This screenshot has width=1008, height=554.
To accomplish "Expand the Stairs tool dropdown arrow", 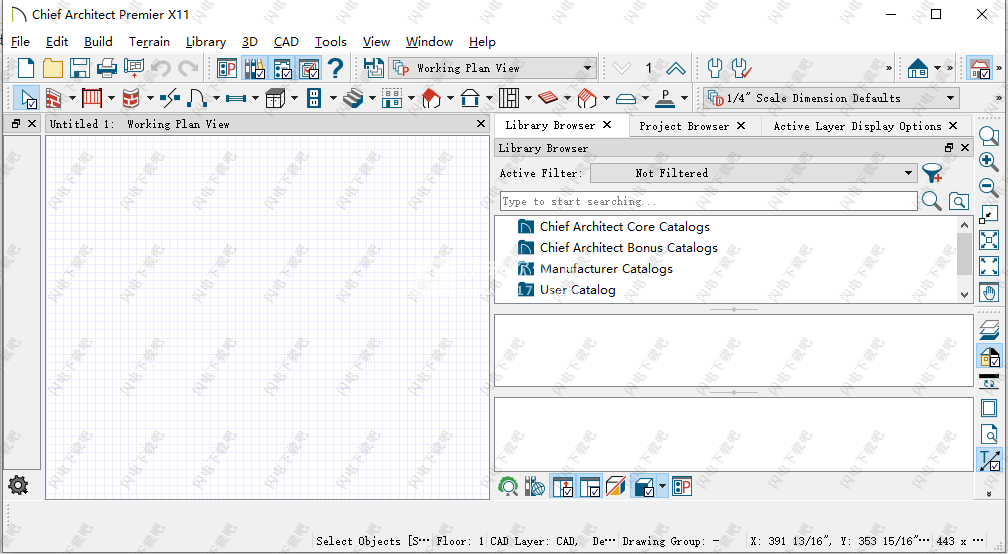I will click(372, 98).
